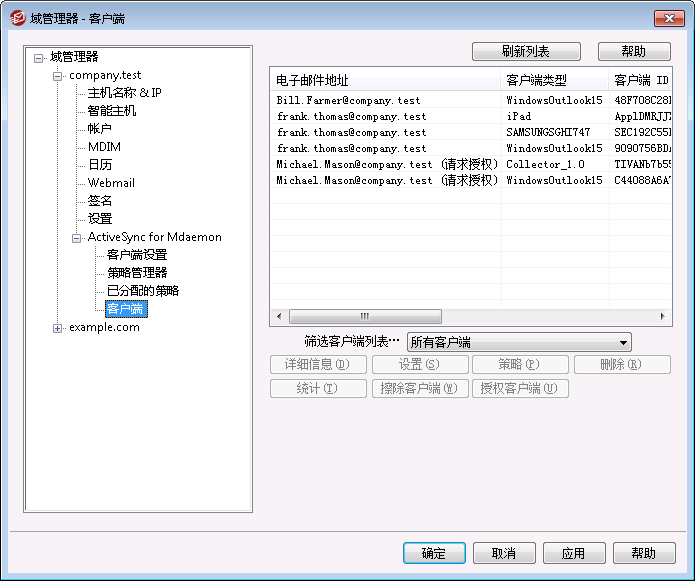Click the 刷新列表 button

[526, 51]
